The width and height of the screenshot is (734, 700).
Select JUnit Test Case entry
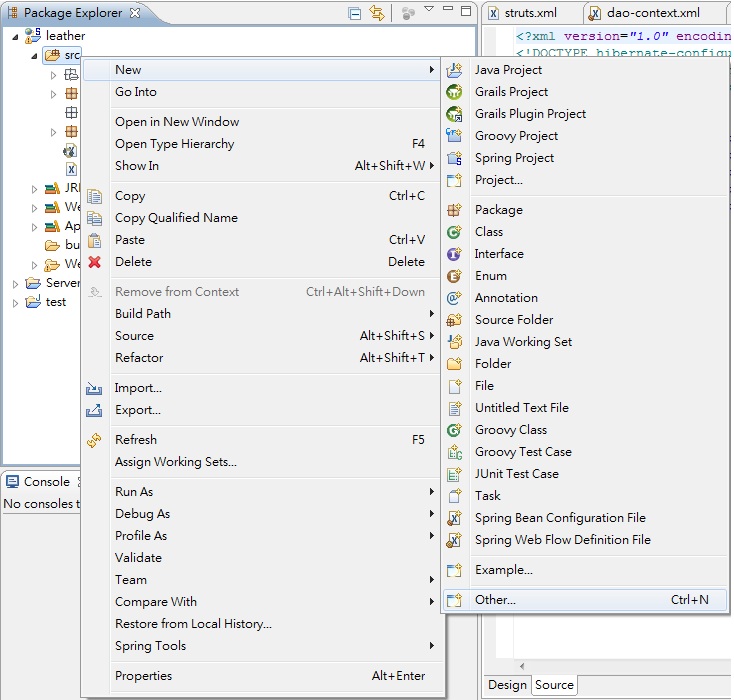[516, 474]
